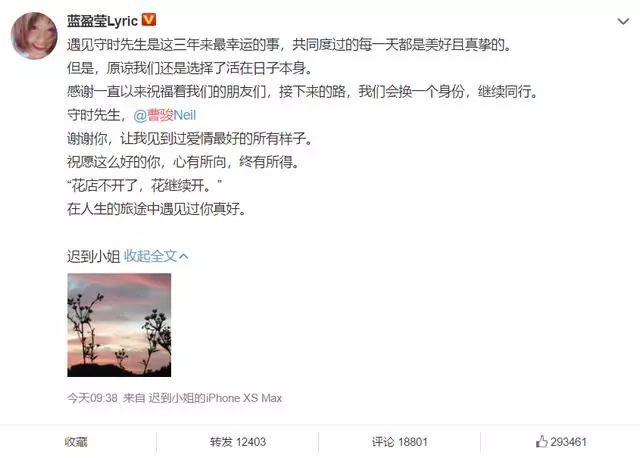
Task: Open the 今天09:38 timestamp link
Action: pyautogui.click(x=92, y=398)
